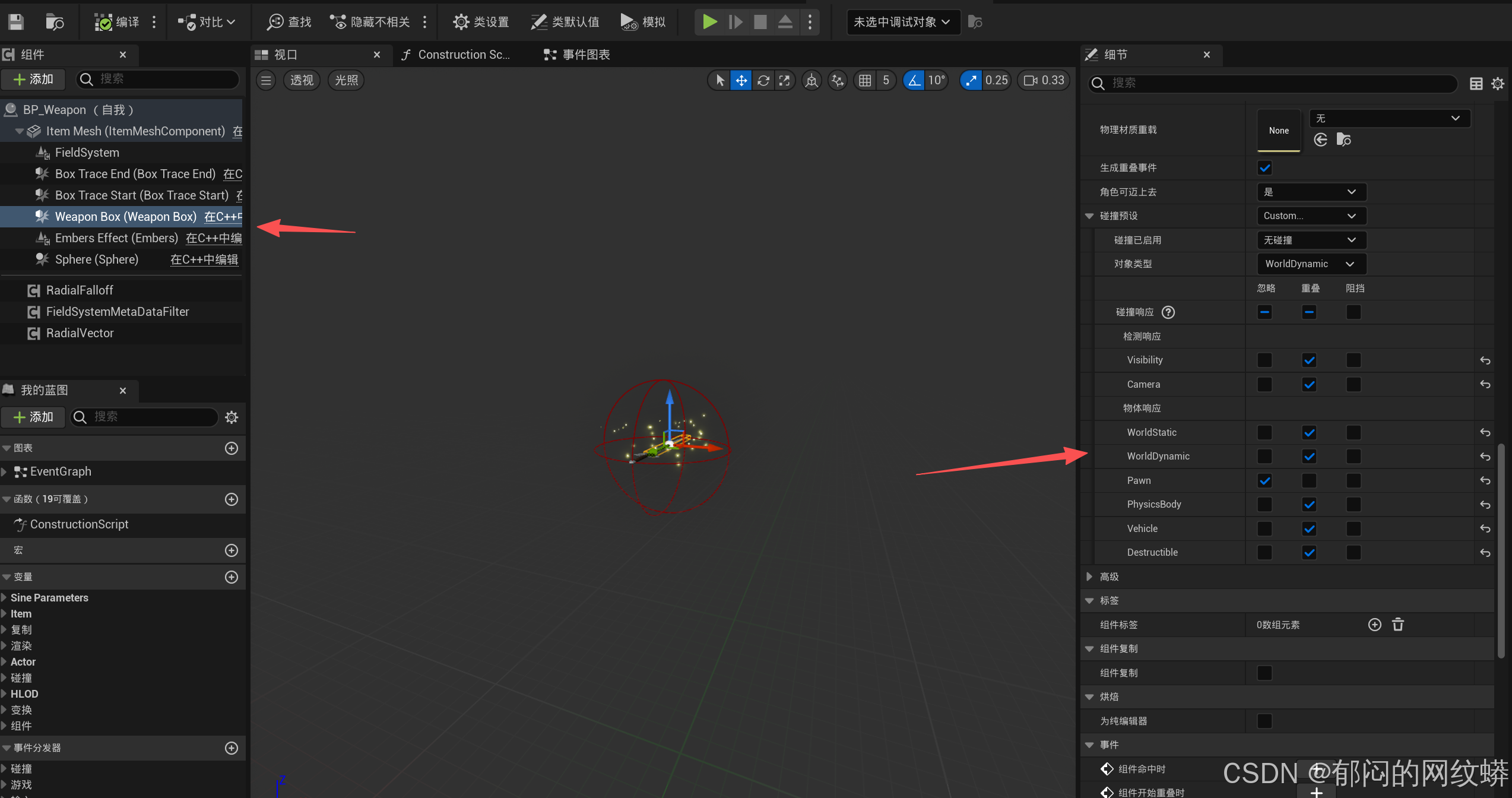Reset Pawn collision response to default
The image size is (1512, 798).
click(1485, 480)
